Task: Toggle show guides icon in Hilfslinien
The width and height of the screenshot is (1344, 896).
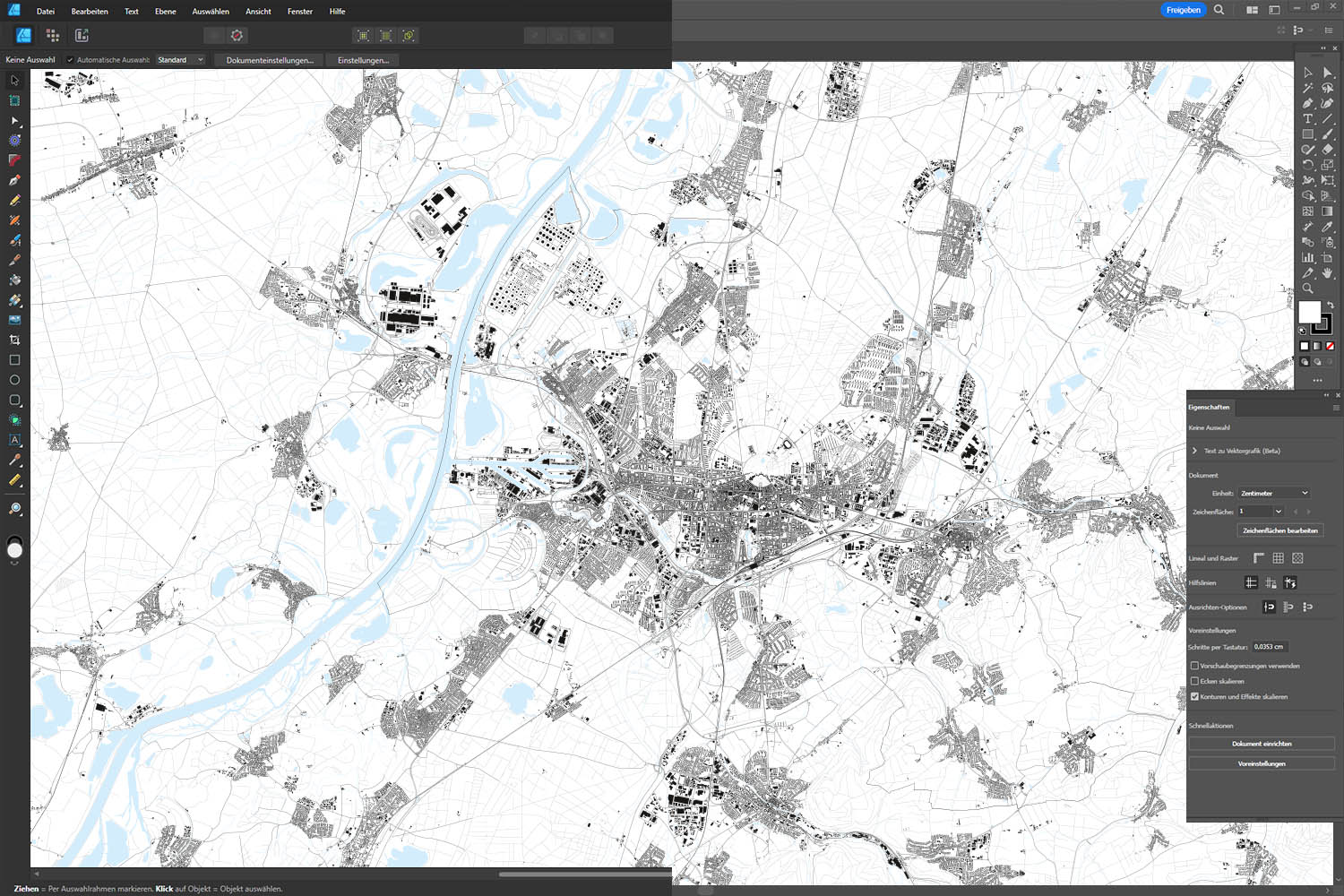Action: [x=1252, y=582]
